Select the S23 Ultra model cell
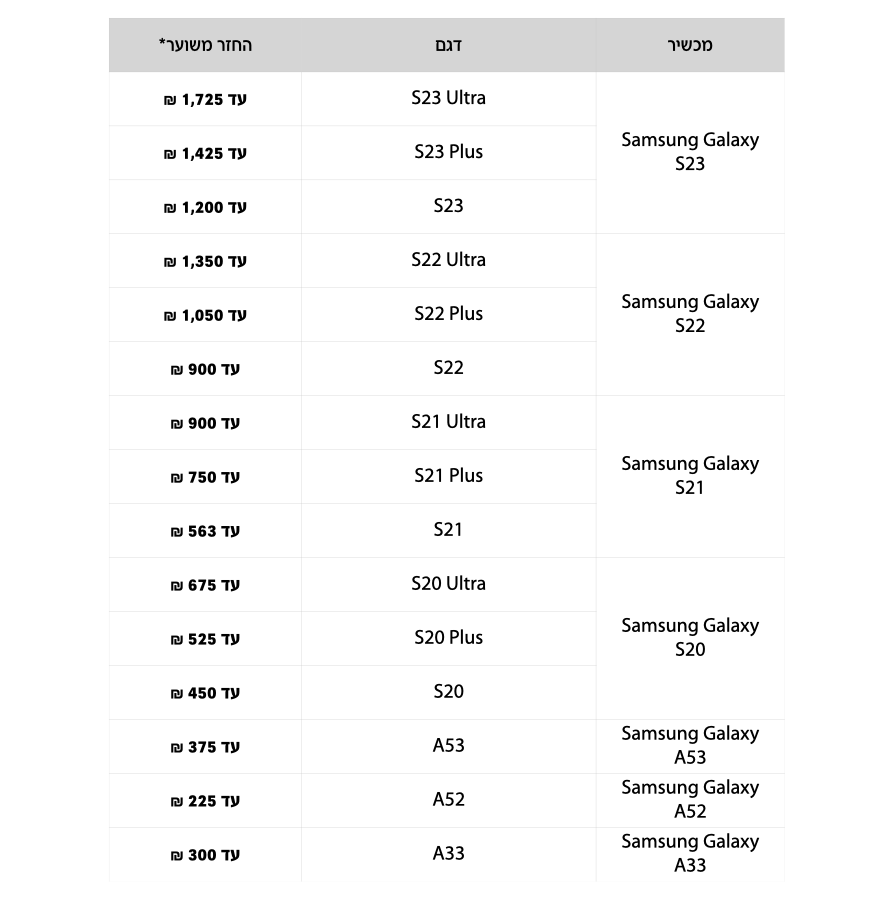This screenshot has width=893, height=900. tap(448, 98)
